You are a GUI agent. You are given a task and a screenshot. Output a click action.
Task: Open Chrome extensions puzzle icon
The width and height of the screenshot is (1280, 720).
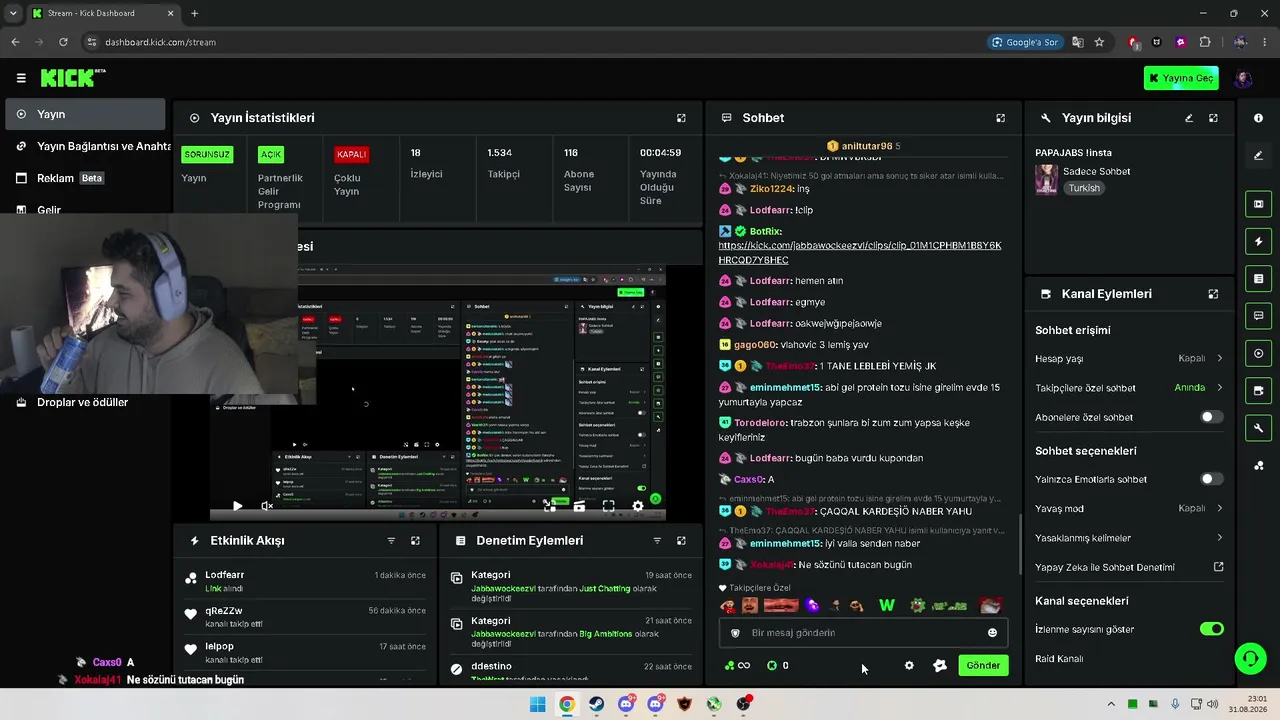tap(1204, 42)
